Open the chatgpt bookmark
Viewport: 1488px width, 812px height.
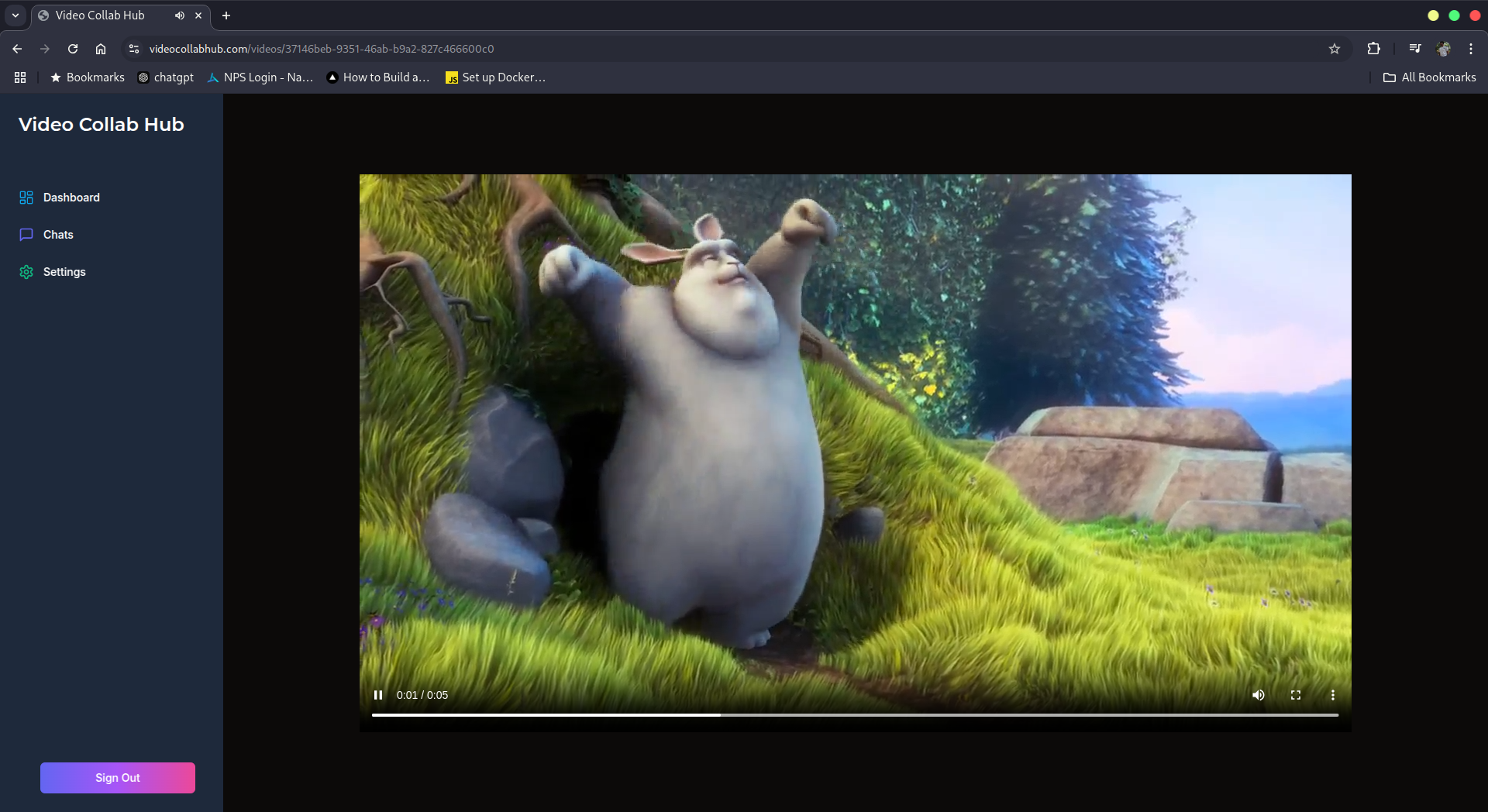coord(166,77)
